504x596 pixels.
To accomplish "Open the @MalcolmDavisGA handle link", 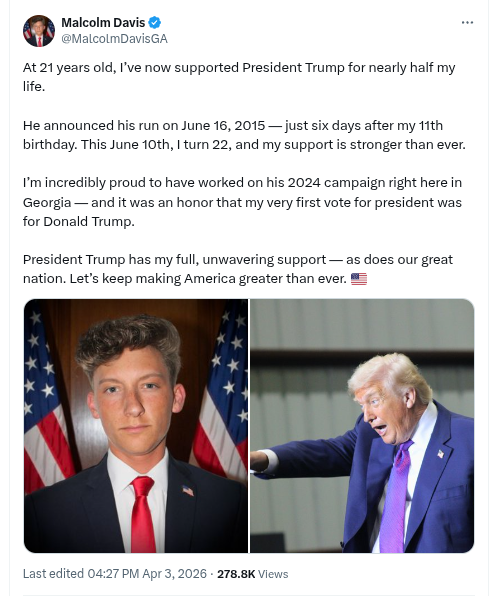I will click(114, 39).
